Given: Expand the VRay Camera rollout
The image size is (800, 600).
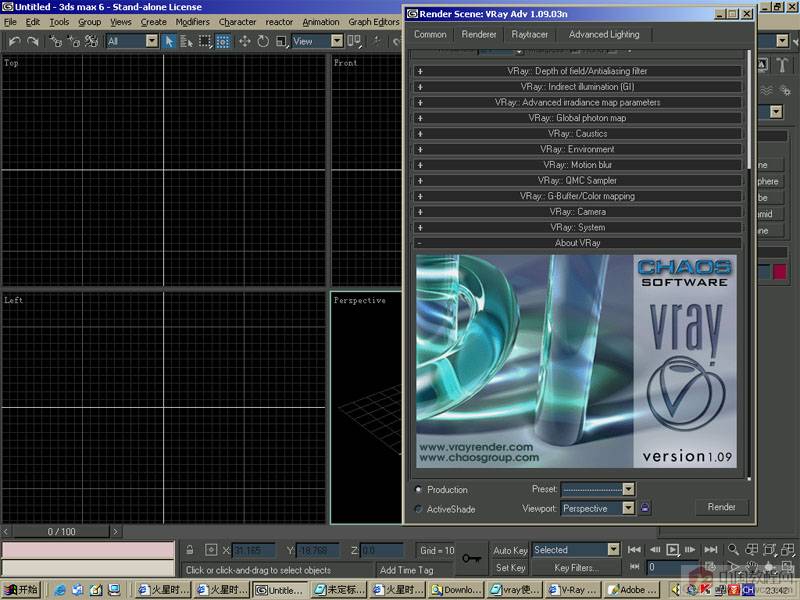Looking at the screenshot, I should click(x=578, y=212).
